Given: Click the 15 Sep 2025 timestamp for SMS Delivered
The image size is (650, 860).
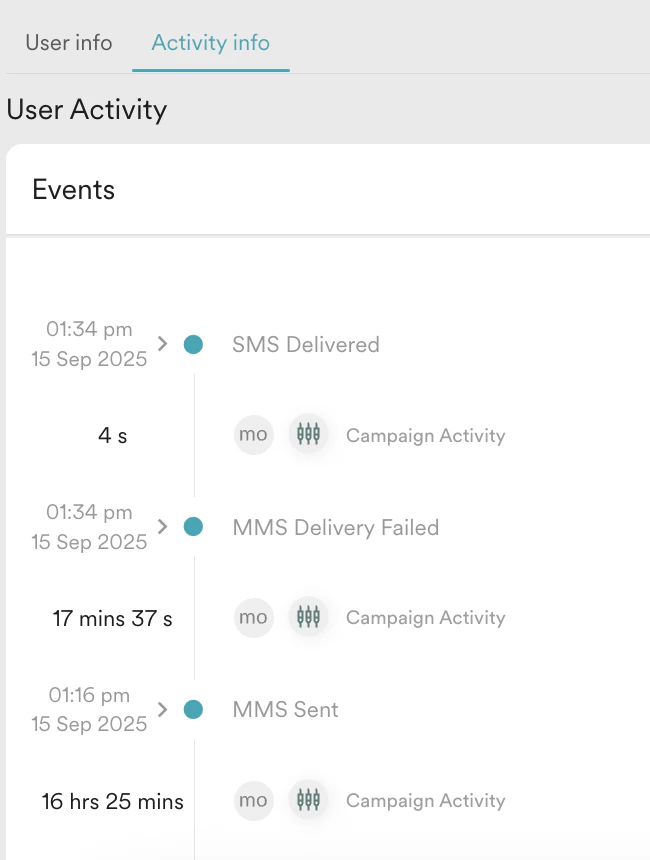Looking at the screenshot, I should (x=88, y=358).
